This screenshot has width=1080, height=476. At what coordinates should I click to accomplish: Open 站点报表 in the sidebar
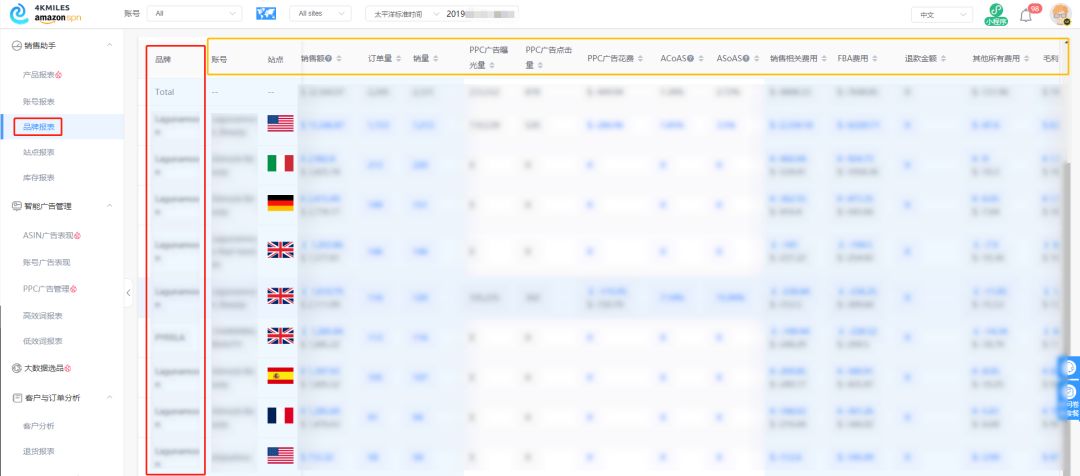(39, 152)
